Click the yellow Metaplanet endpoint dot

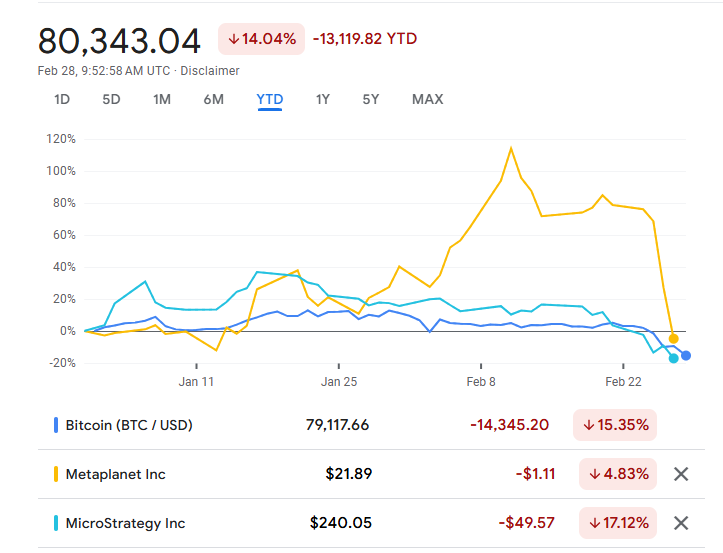[673, 338]
